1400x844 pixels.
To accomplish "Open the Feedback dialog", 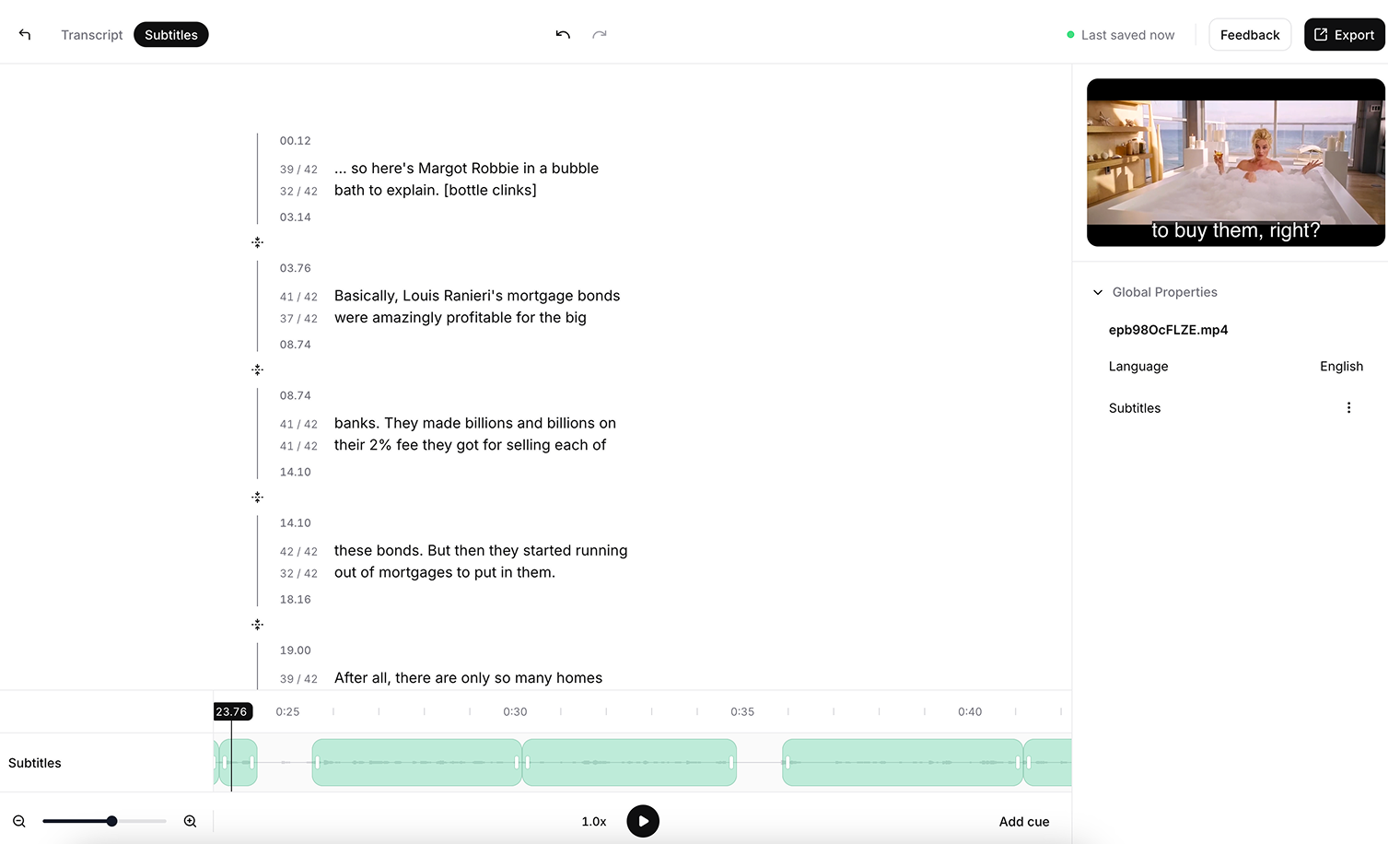I will coord(1249,35).
